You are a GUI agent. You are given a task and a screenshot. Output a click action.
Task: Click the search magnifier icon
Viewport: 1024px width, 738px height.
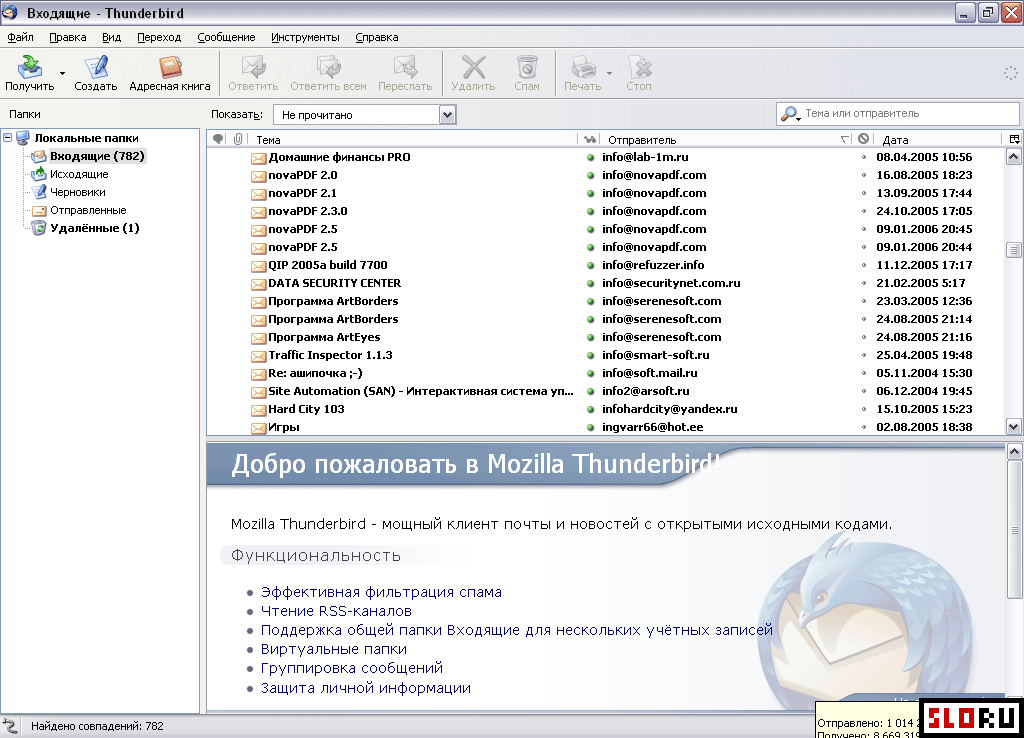pyautogui.click(x=790, y=114)
